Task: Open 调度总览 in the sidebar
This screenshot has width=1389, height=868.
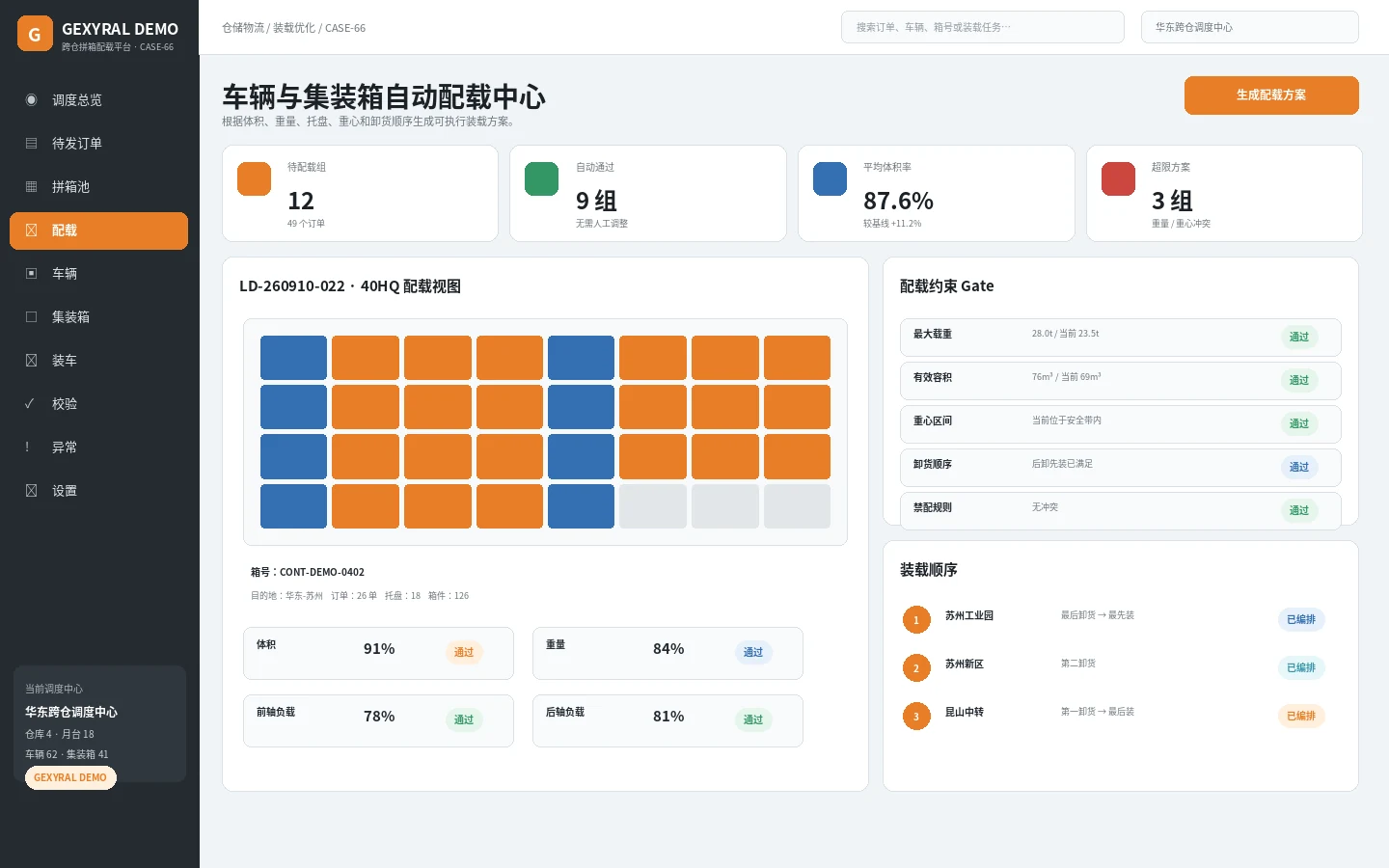Action: pos(98,100)
